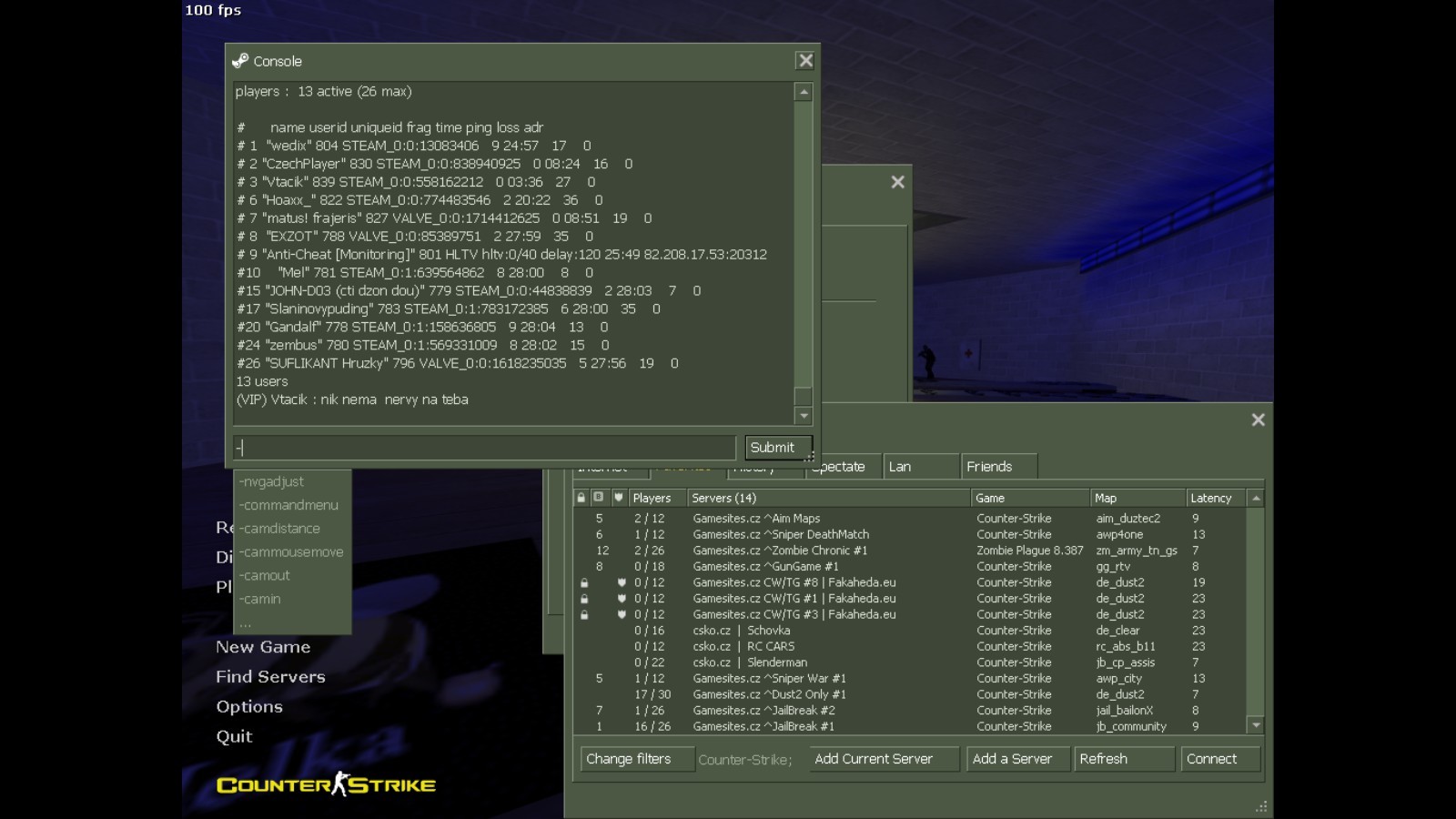The height and width of the screenshot is (819, 1456).
Task: Click the Anti-Cheat [Monitoring] console line
Action: tap(501, 255)
